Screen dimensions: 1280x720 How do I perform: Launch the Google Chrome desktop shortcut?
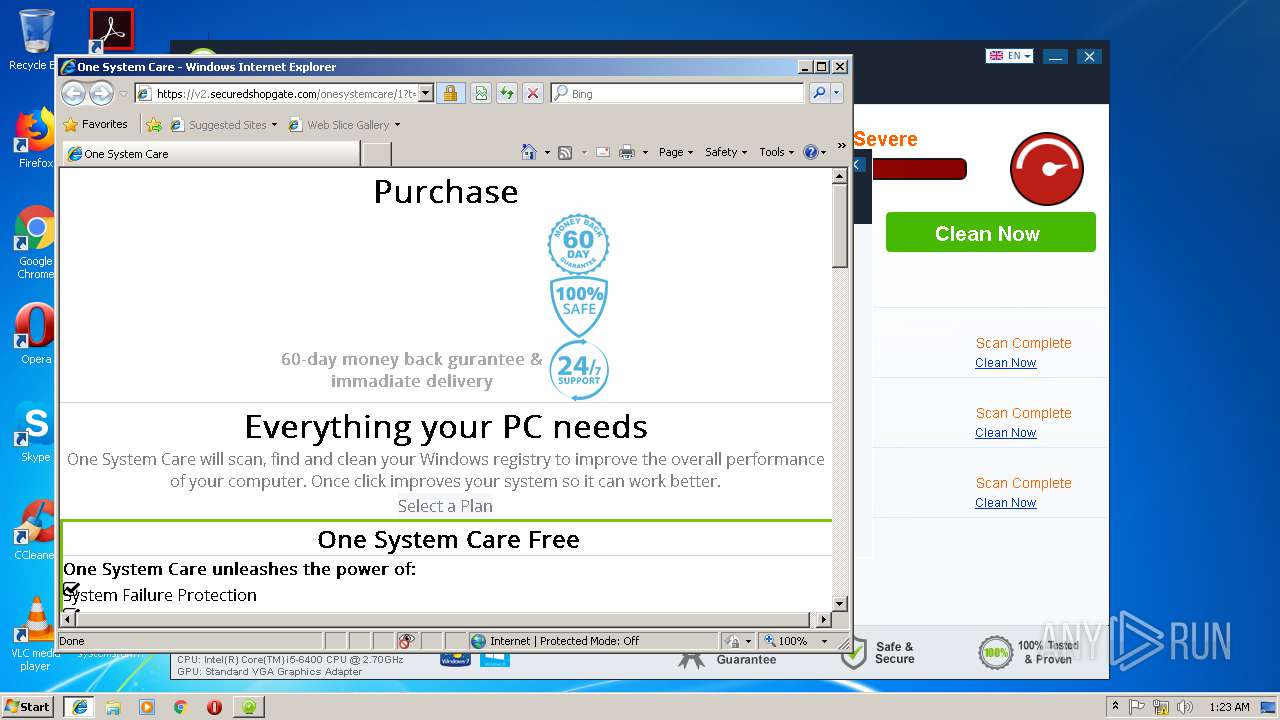point(36,242)
